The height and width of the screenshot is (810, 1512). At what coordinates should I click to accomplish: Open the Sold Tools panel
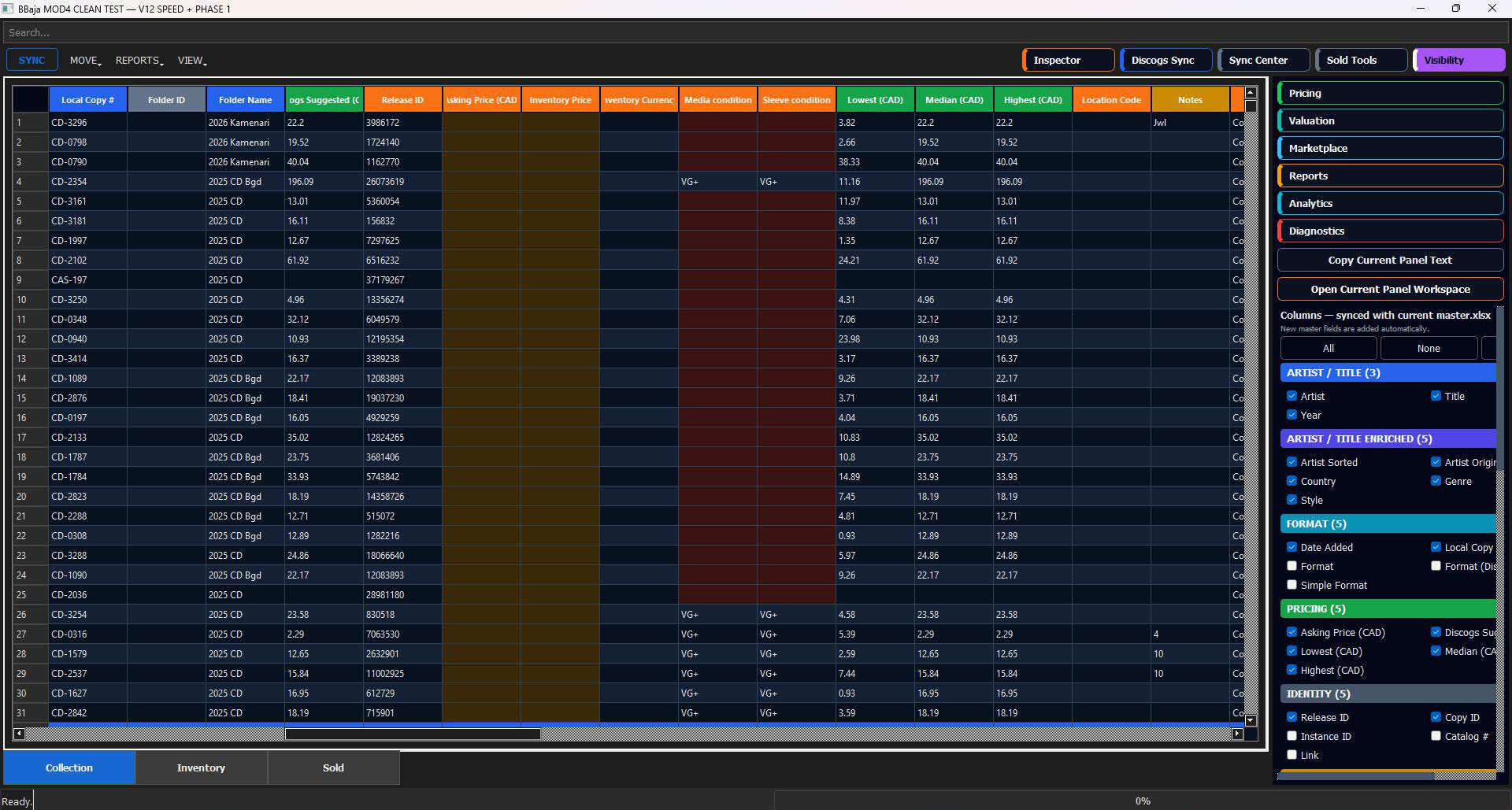(x=1362, y=60)
